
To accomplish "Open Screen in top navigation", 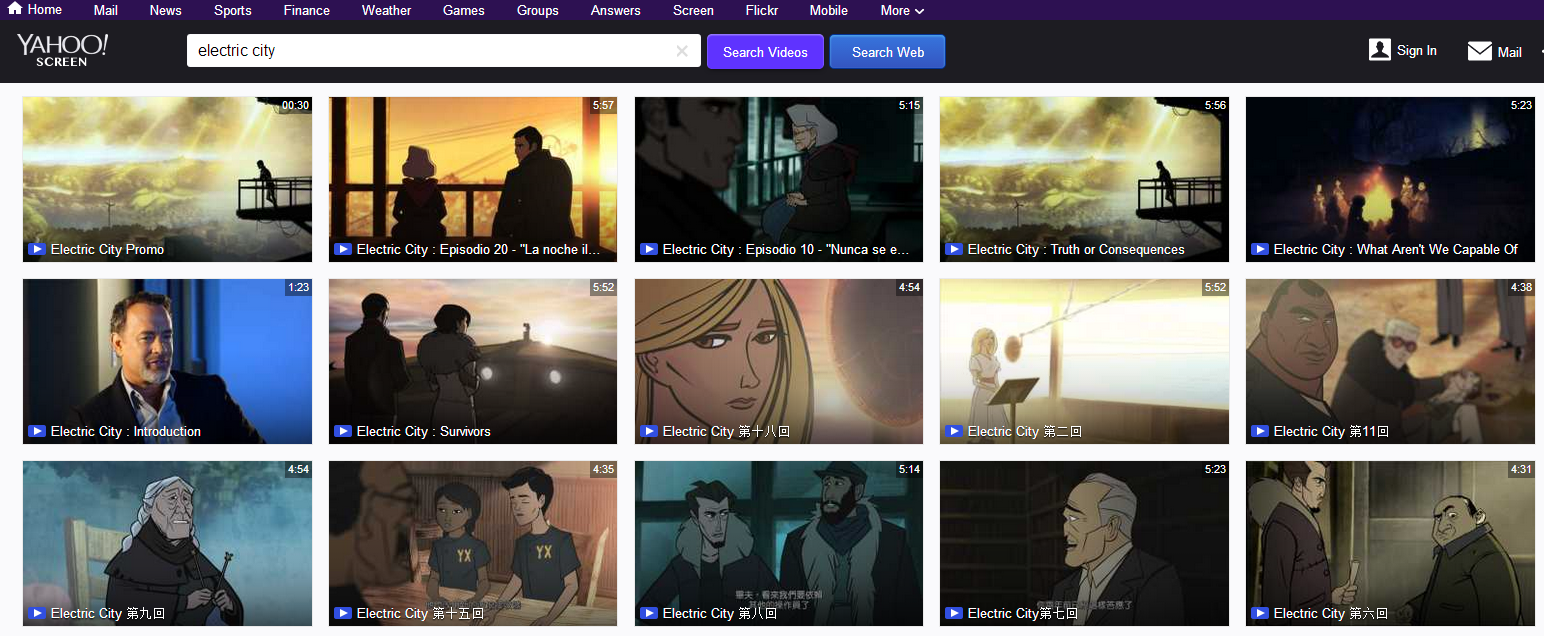I will pyautogui.click(x=693, y=10).
